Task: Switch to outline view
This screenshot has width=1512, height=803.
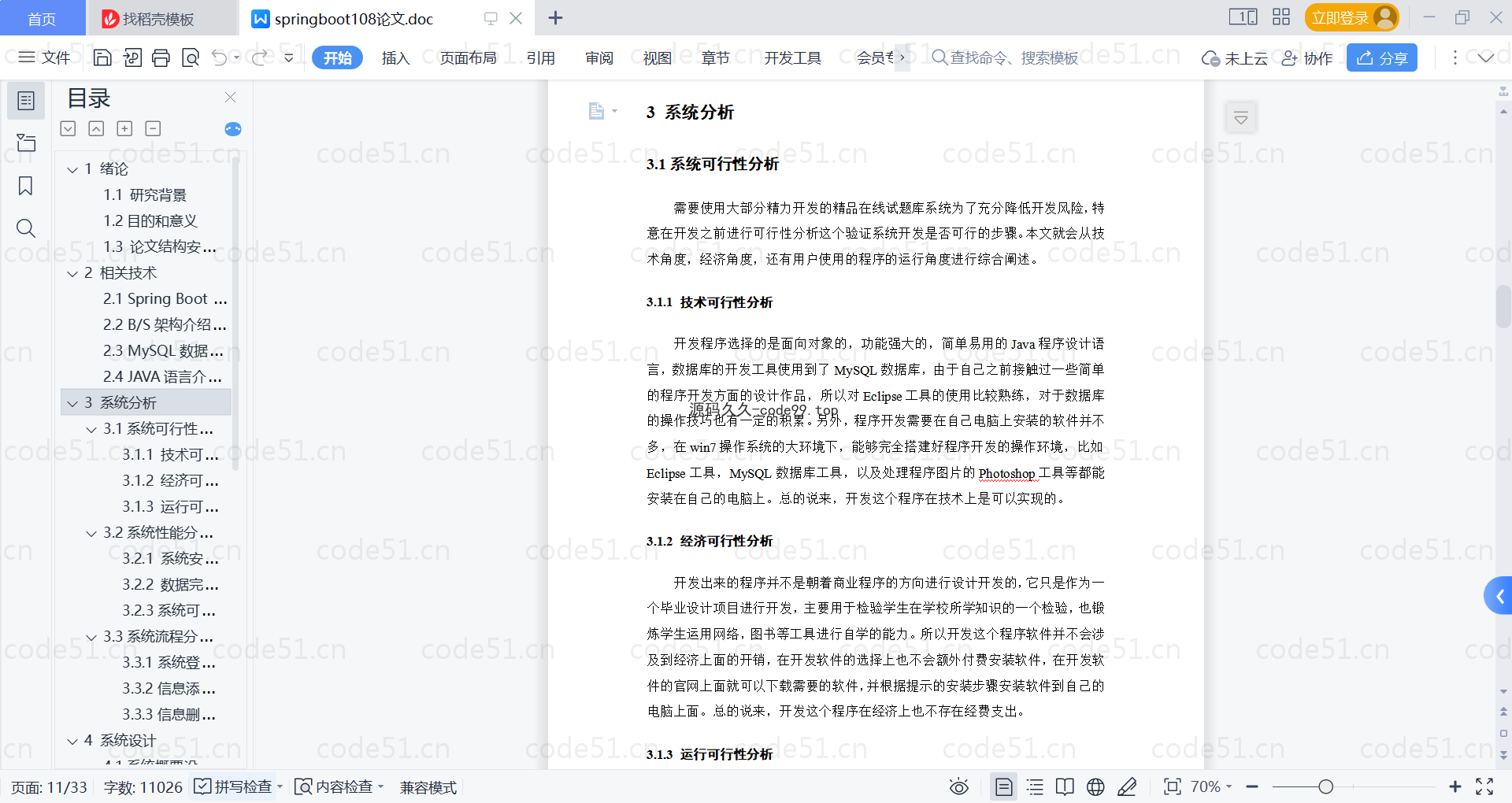Action: click(1035, 786)
